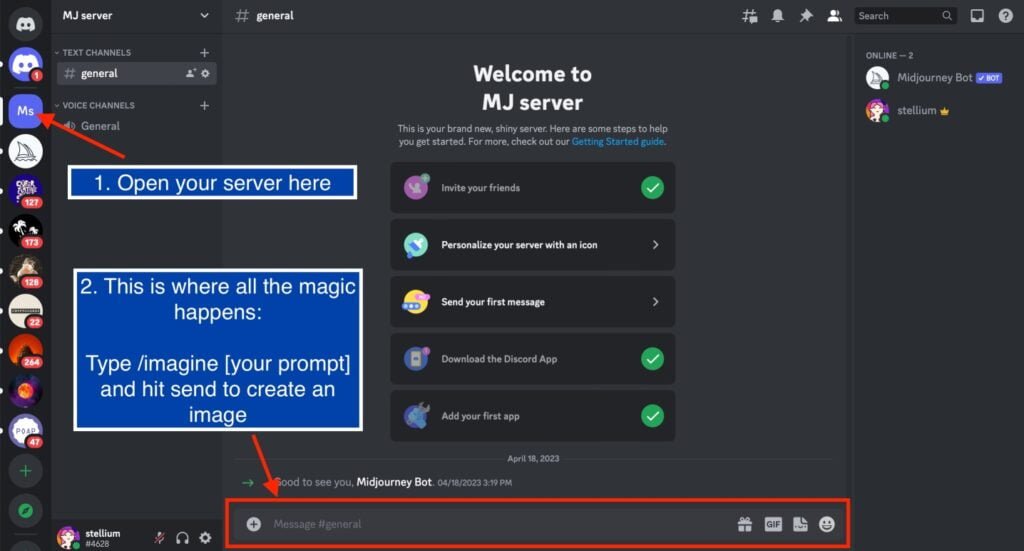Focus the Search input field

tap(905, 16)
